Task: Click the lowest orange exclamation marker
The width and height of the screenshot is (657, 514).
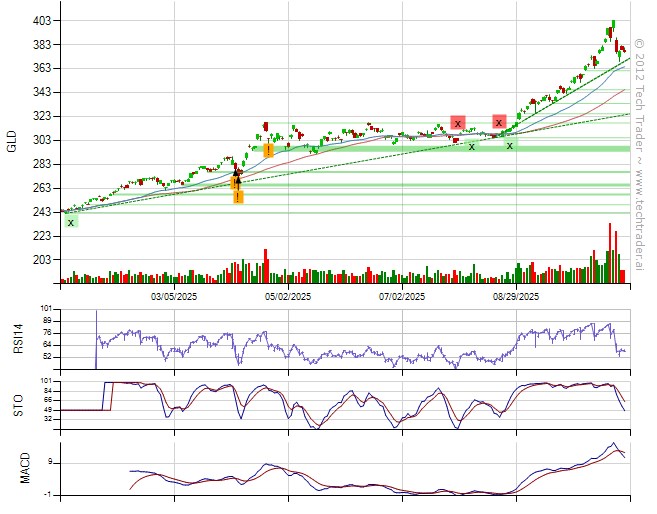Action: (238, 197)
